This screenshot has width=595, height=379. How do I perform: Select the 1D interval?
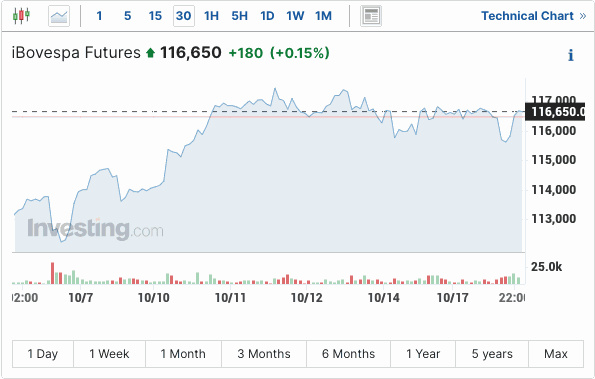(267, 16)
